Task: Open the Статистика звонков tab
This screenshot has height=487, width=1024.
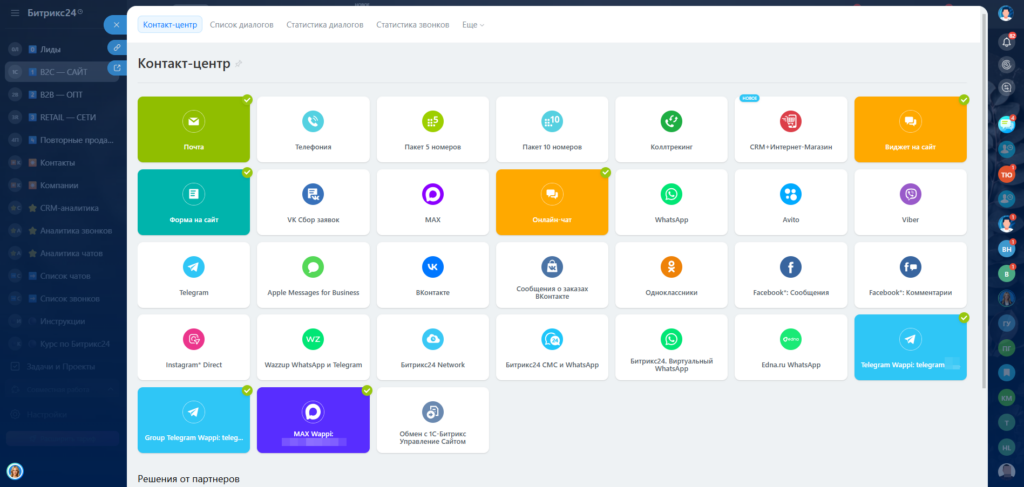Action: [x=413, y=25]
